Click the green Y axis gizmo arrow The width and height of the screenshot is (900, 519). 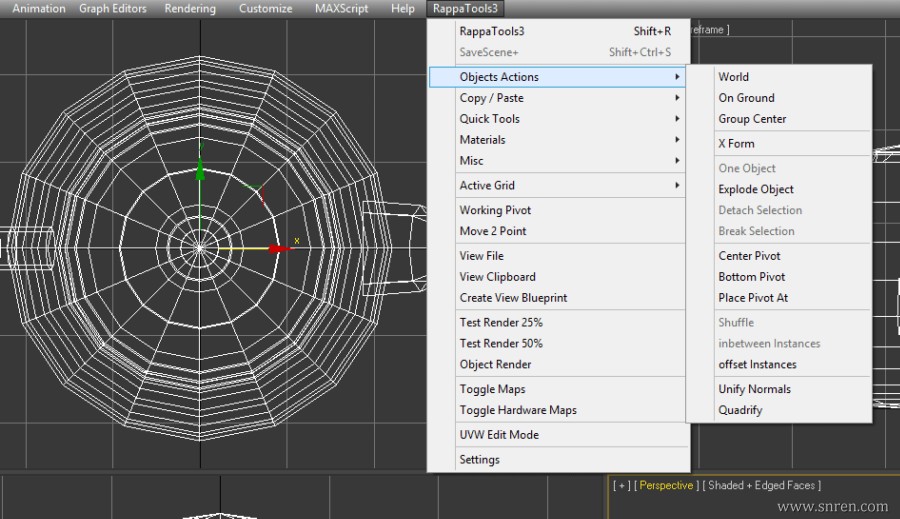(200, 170)
